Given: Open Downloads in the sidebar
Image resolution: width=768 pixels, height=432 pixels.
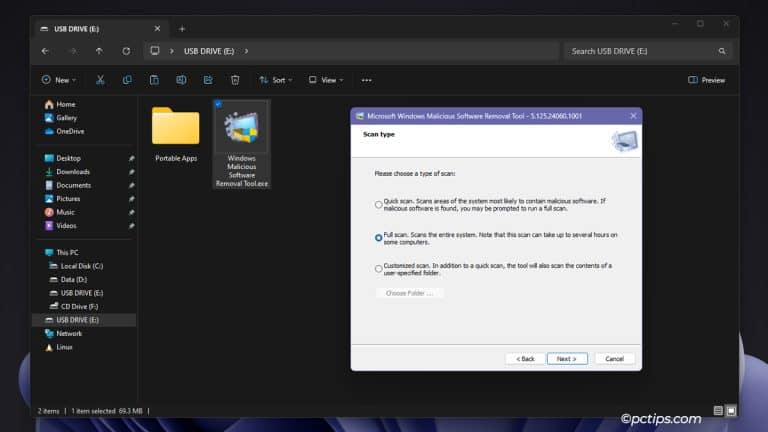Looking at the screenshot, I should click(x=73, y=172).
